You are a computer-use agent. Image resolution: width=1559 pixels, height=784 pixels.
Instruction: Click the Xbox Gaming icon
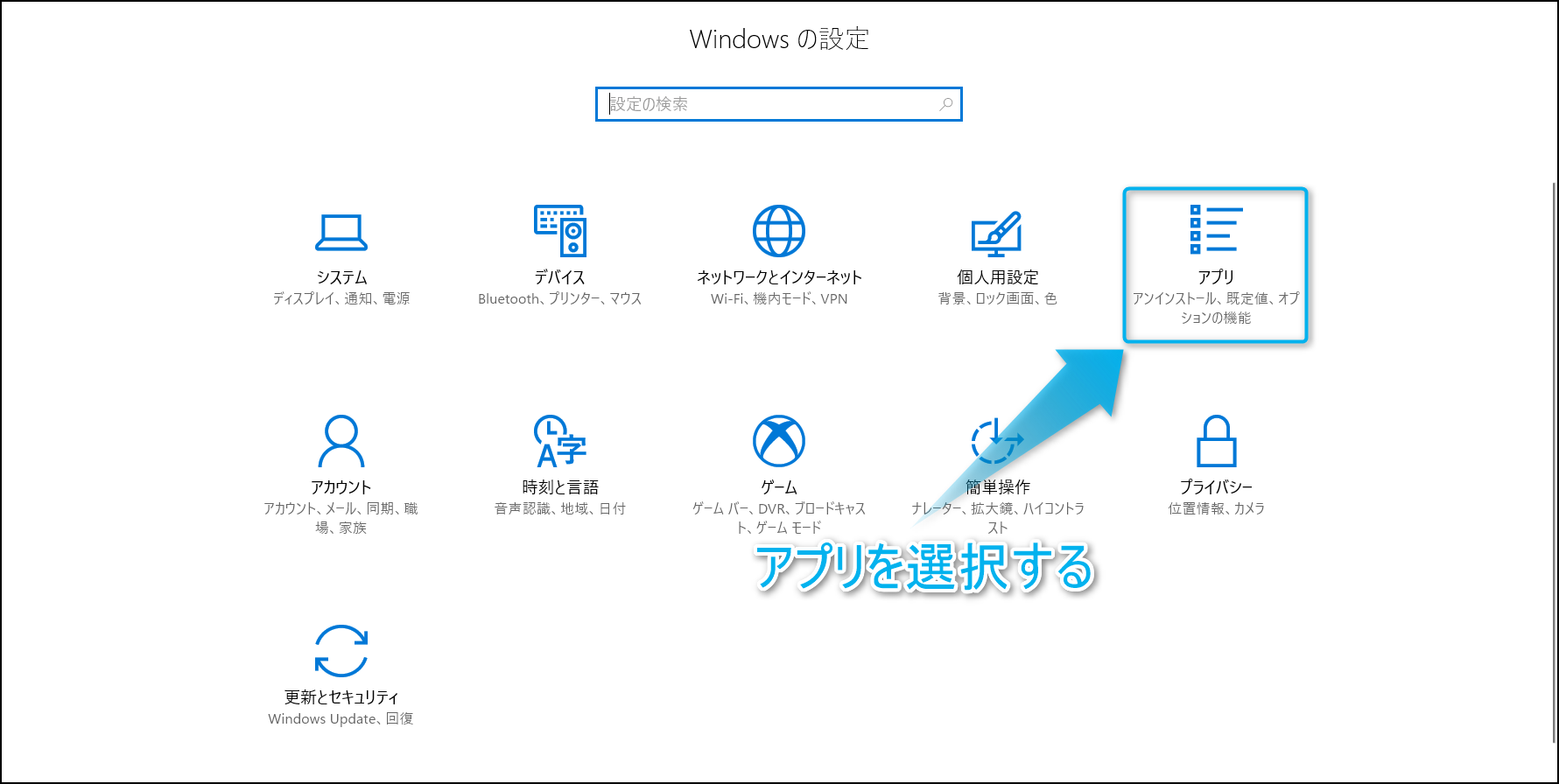(778, 441)
